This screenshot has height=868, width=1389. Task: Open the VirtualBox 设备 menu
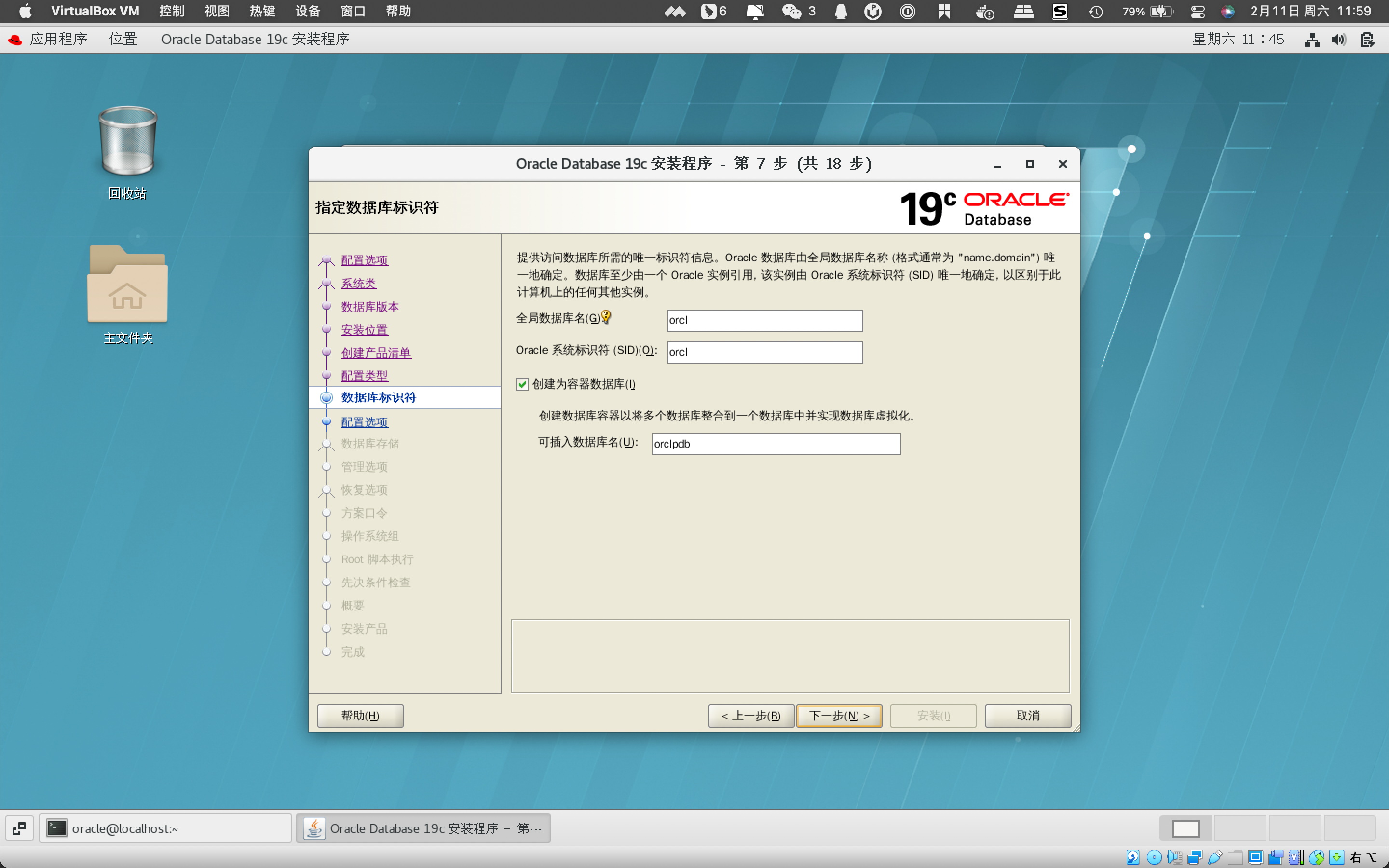tap(308, 11)
